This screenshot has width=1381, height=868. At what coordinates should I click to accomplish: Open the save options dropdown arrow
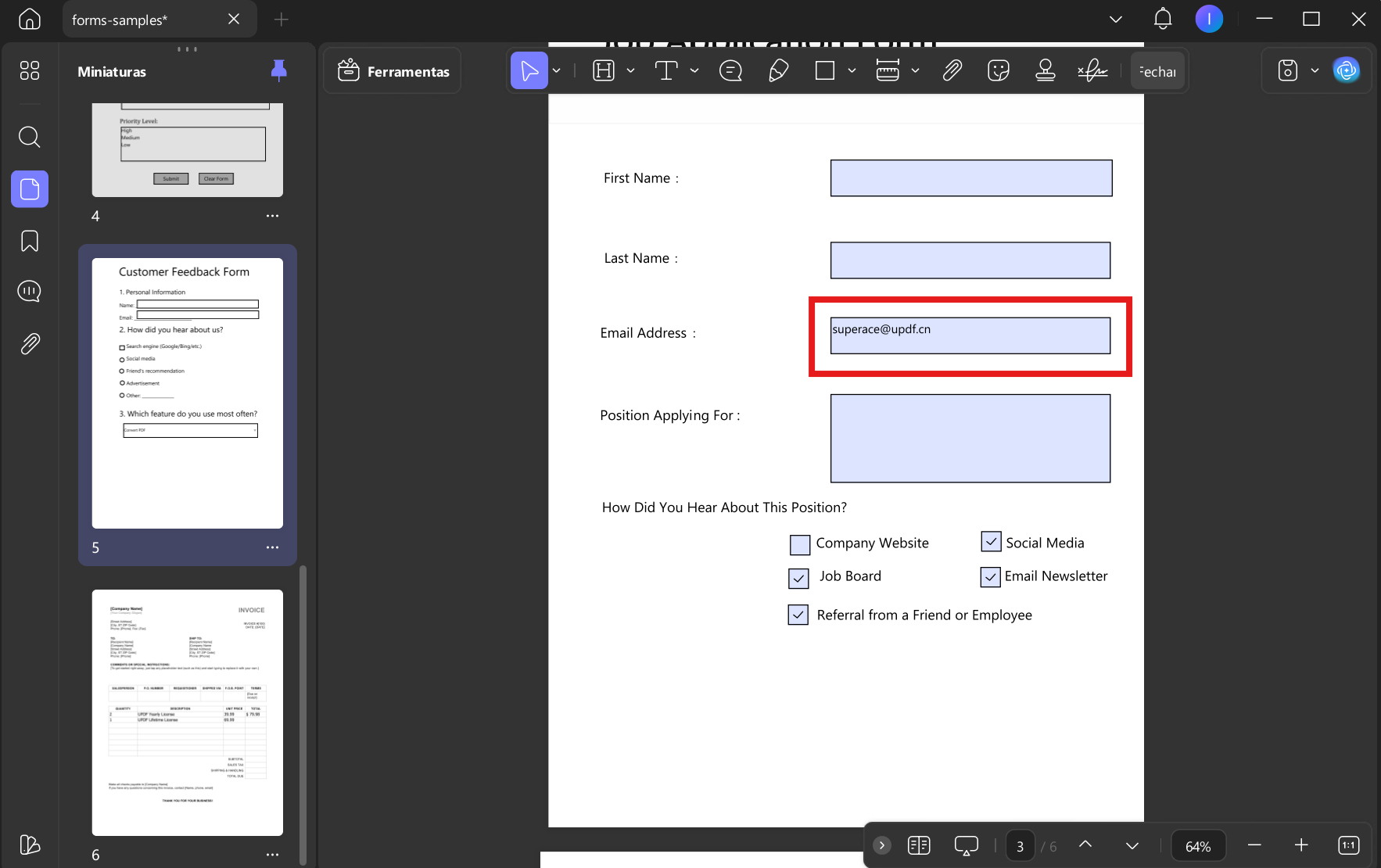(1315, 71)
